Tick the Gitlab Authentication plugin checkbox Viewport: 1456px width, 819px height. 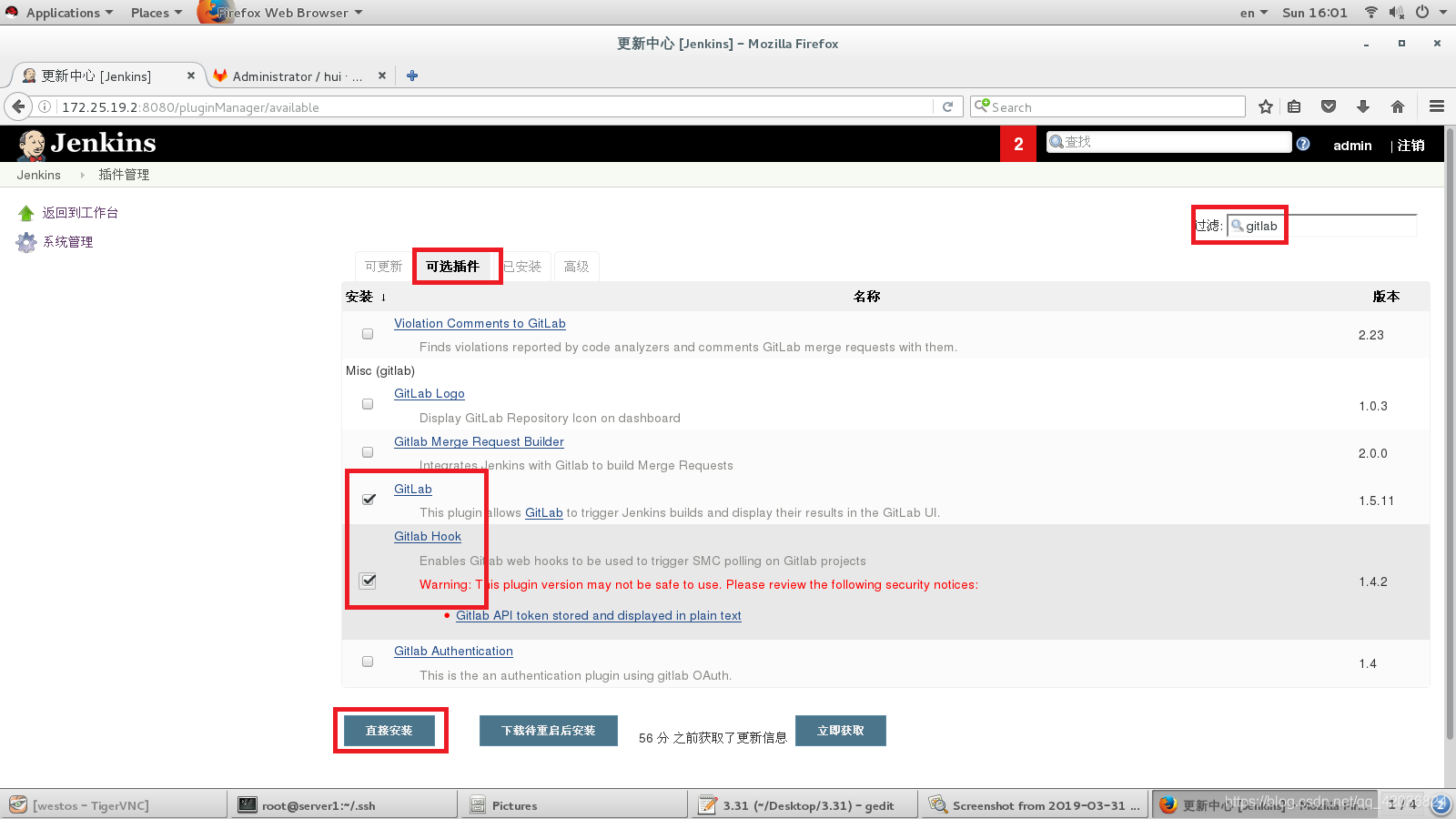pos(368,662)
